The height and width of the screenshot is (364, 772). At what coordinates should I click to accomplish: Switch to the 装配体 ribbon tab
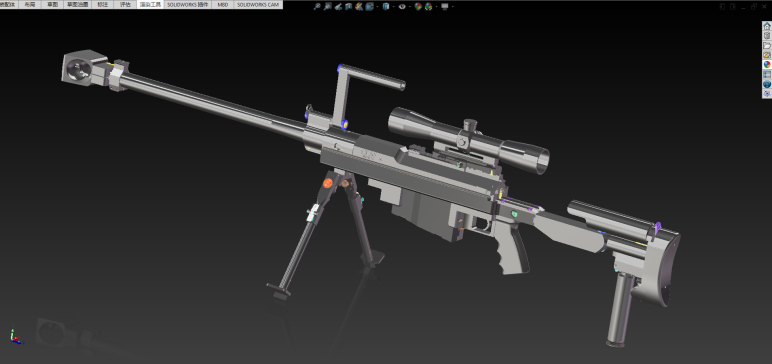point(8,4)
